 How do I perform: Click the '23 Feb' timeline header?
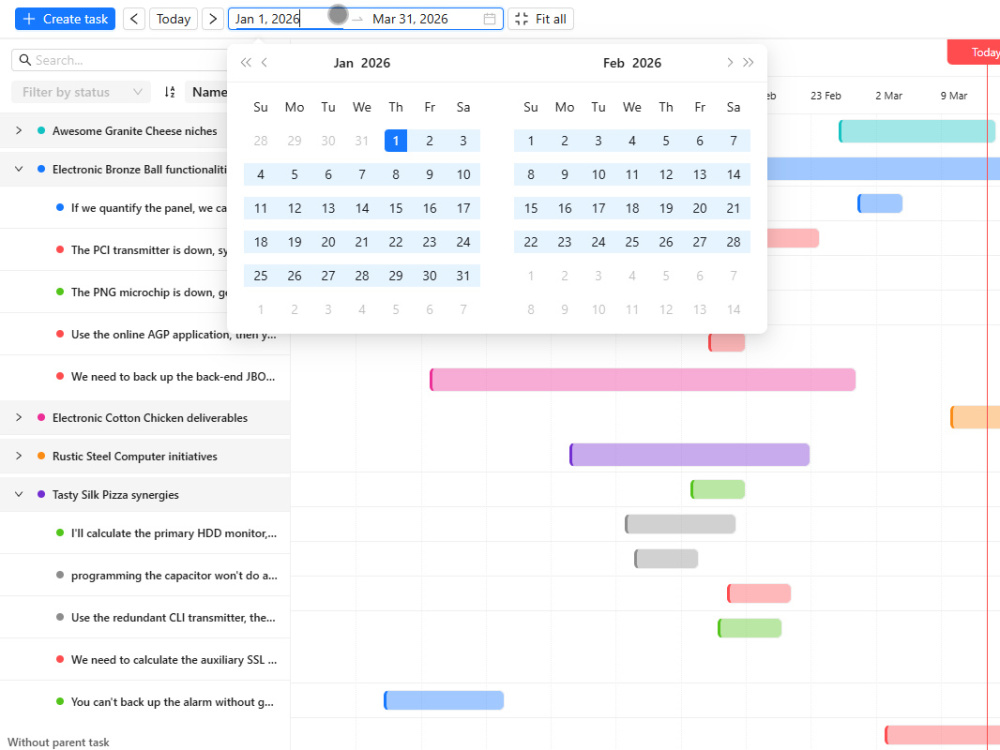click(x=825, y=96)
